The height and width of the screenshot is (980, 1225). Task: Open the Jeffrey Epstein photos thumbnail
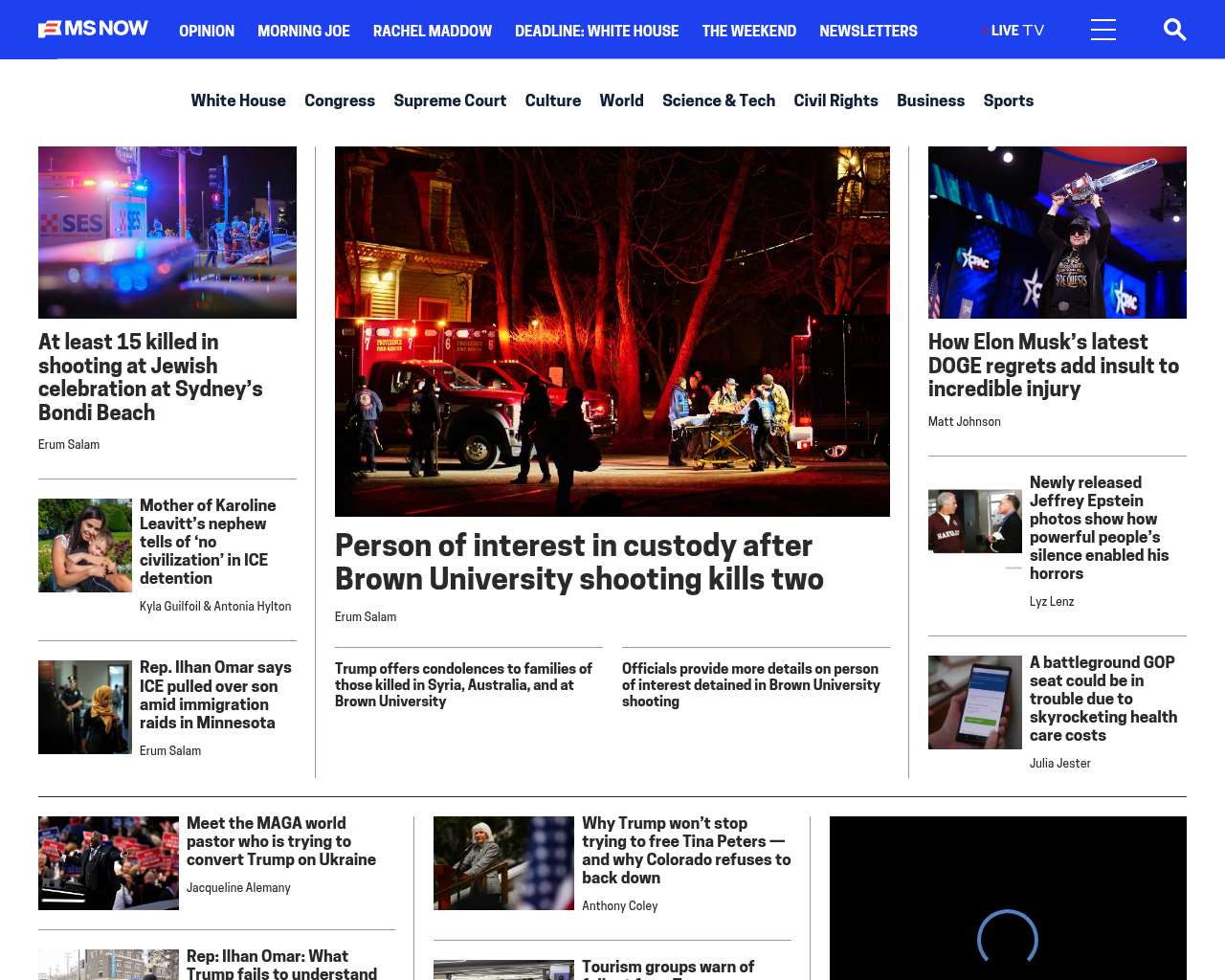[974, 522]
